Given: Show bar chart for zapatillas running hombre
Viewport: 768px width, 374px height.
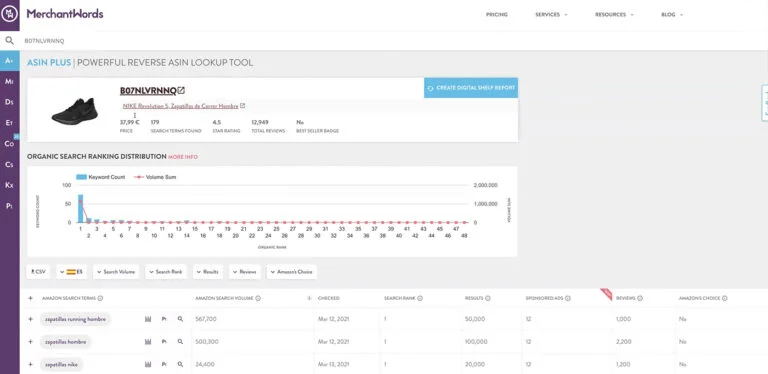Looking at the screenshot, I should 148,319.
